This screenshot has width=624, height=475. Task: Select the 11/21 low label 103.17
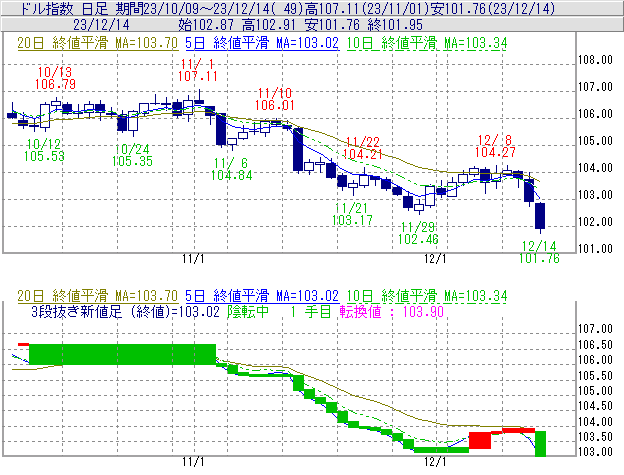point(352,219)
